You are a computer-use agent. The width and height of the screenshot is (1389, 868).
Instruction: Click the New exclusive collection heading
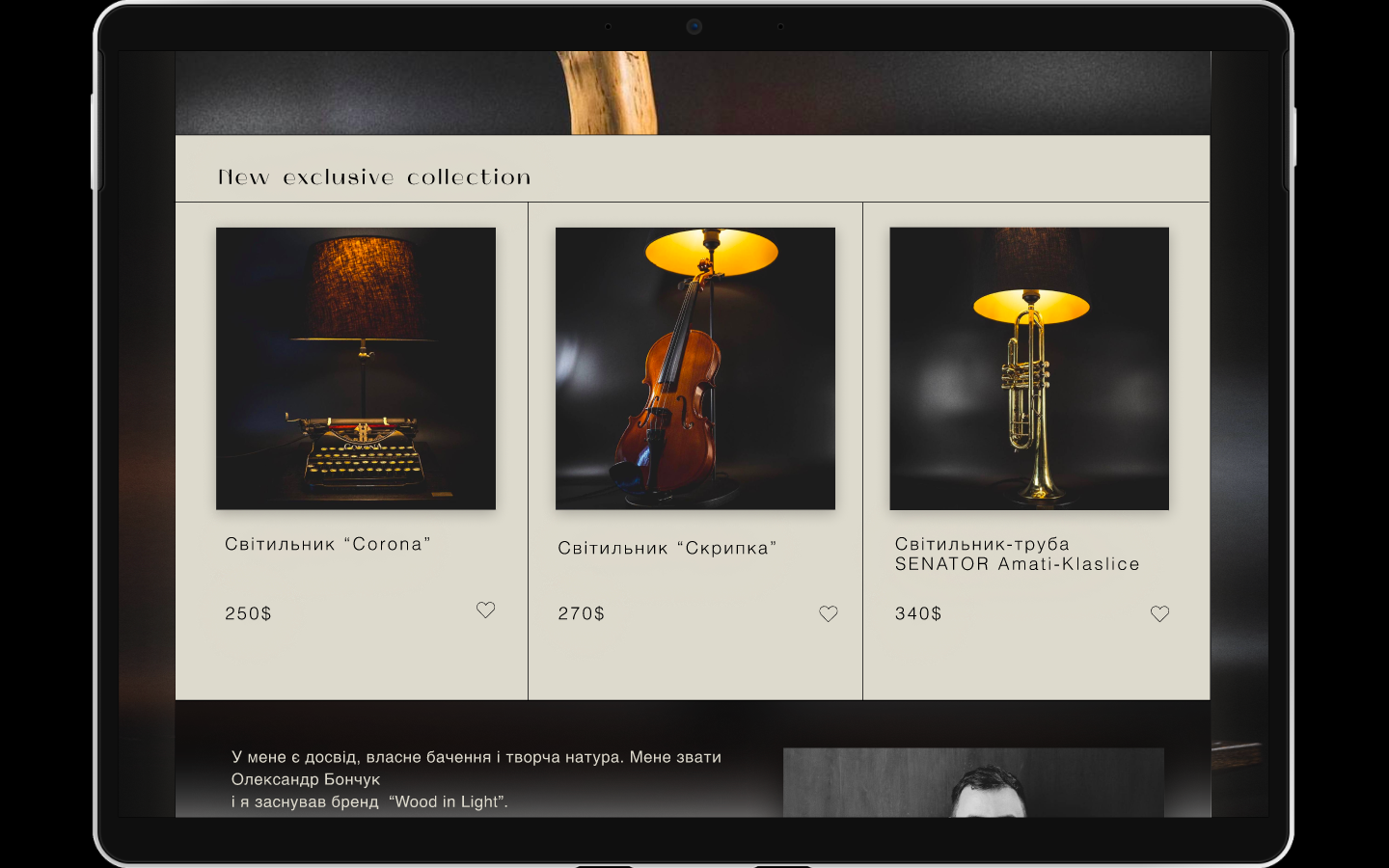(374, 177)
